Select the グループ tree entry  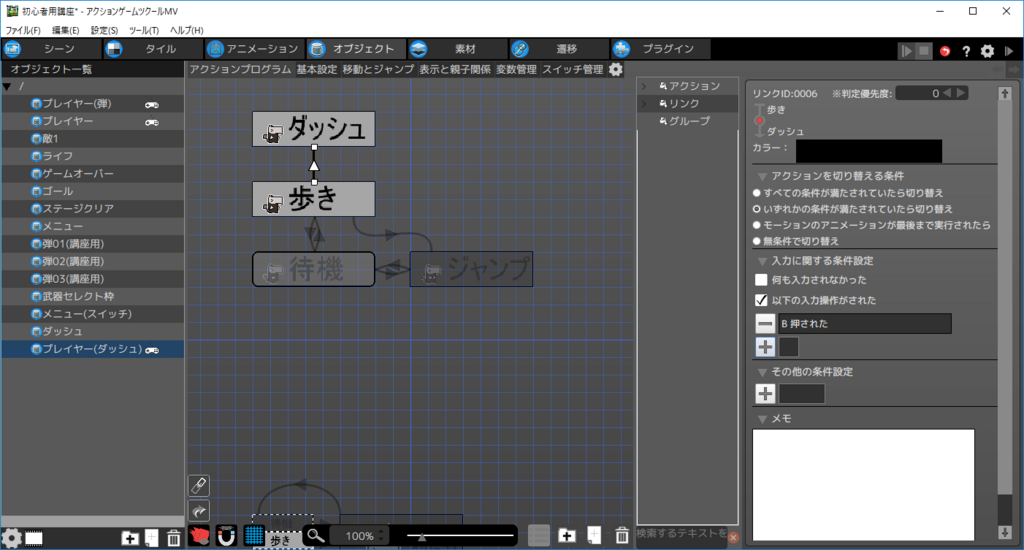[688, 121]
